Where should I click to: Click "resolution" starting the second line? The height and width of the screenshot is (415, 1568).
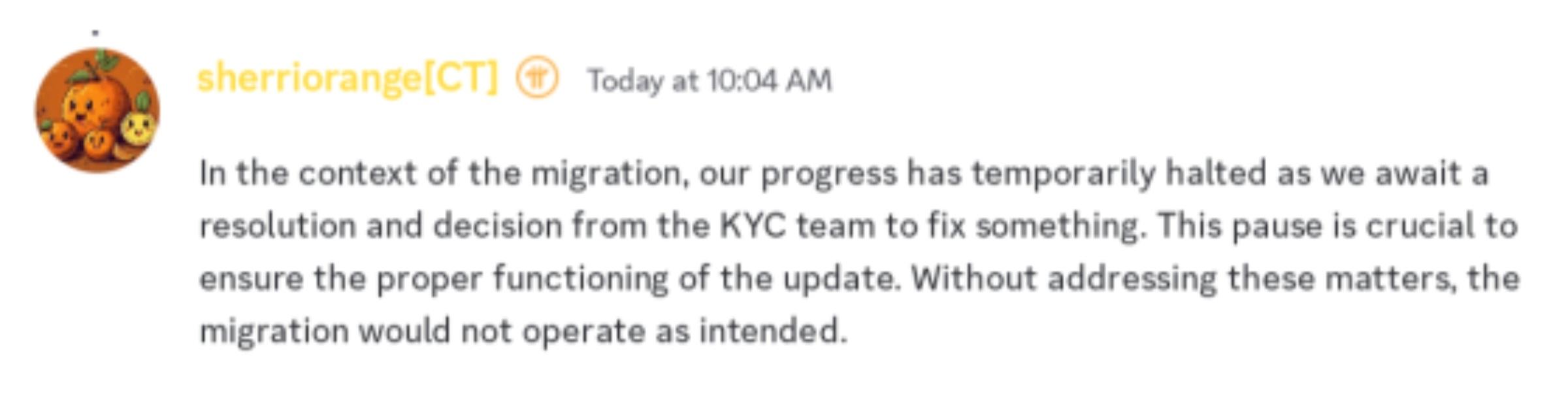(x=277, y=226)
